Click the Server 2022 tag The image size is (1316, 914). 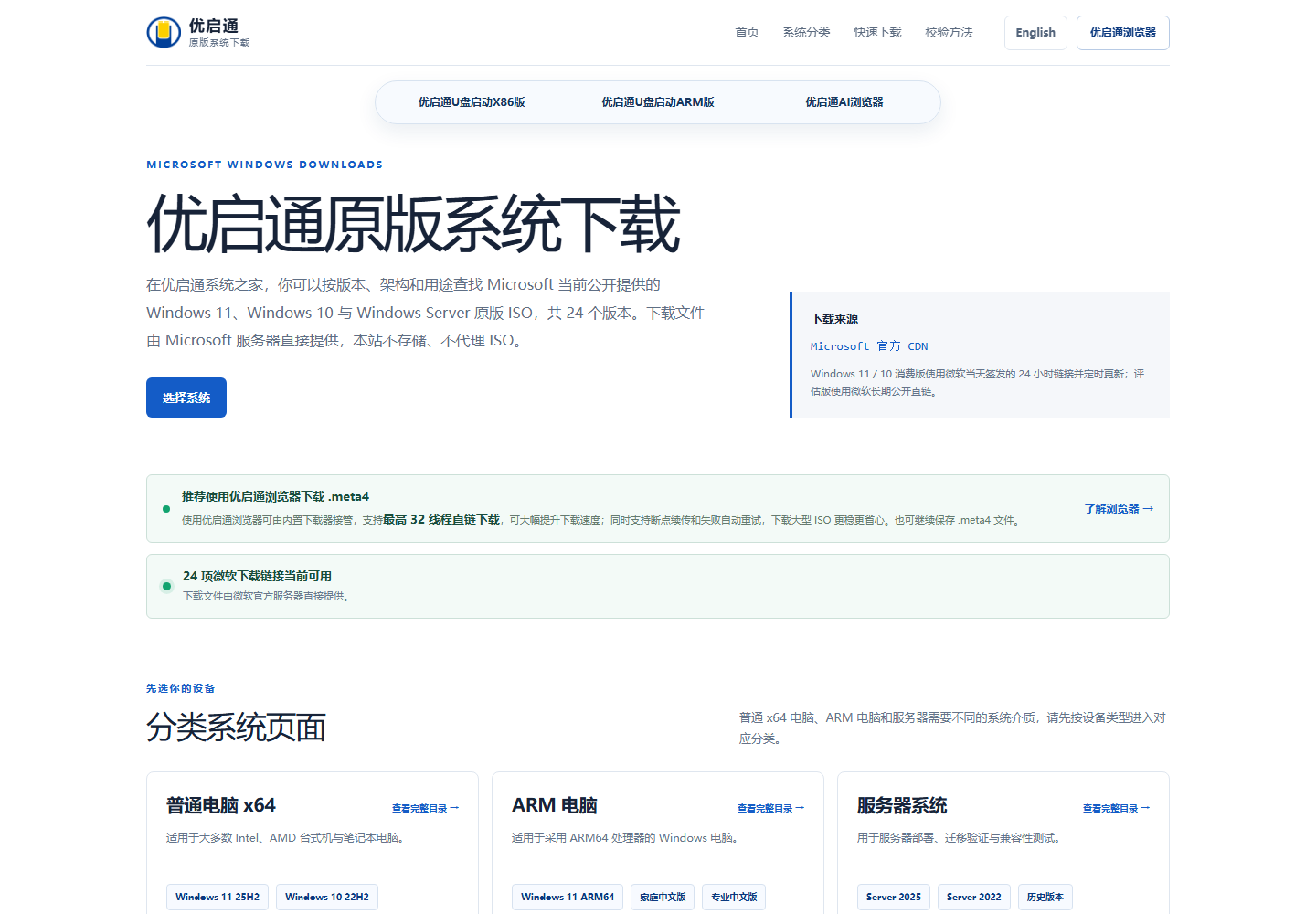(974, 897)
